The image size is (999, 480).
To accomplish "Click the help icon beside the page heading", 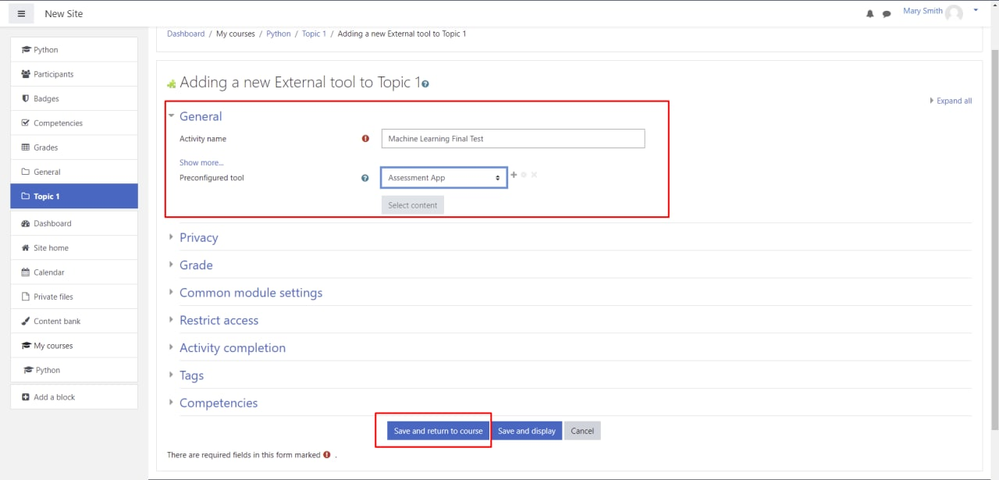I will pyautogui.click(x=426, y=84).
